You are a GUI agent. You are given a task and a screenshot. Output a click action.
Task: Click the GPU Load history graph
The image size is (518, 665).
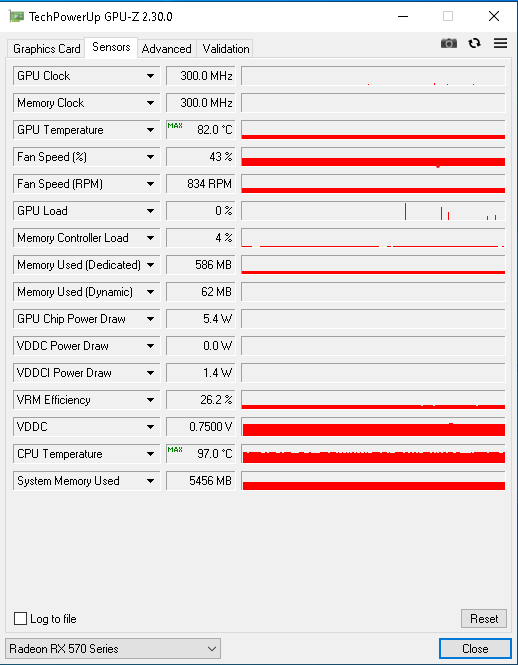373,211
